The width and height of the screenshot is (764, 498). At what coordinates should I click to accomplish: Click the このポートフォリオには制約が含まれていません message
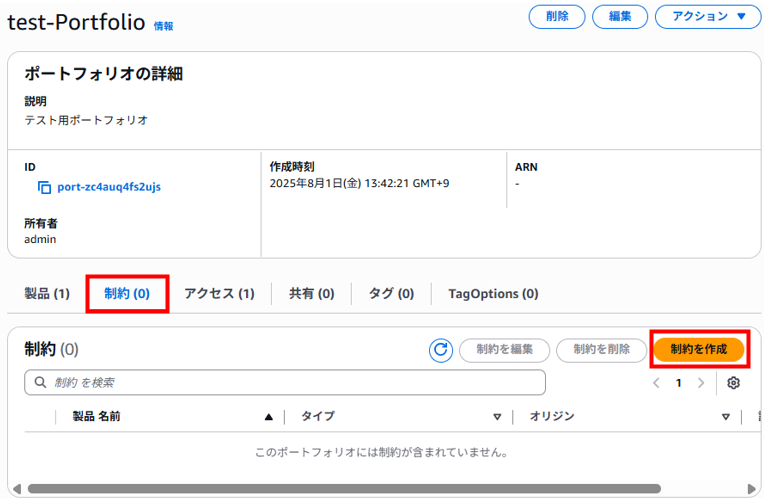pos(382,453)
